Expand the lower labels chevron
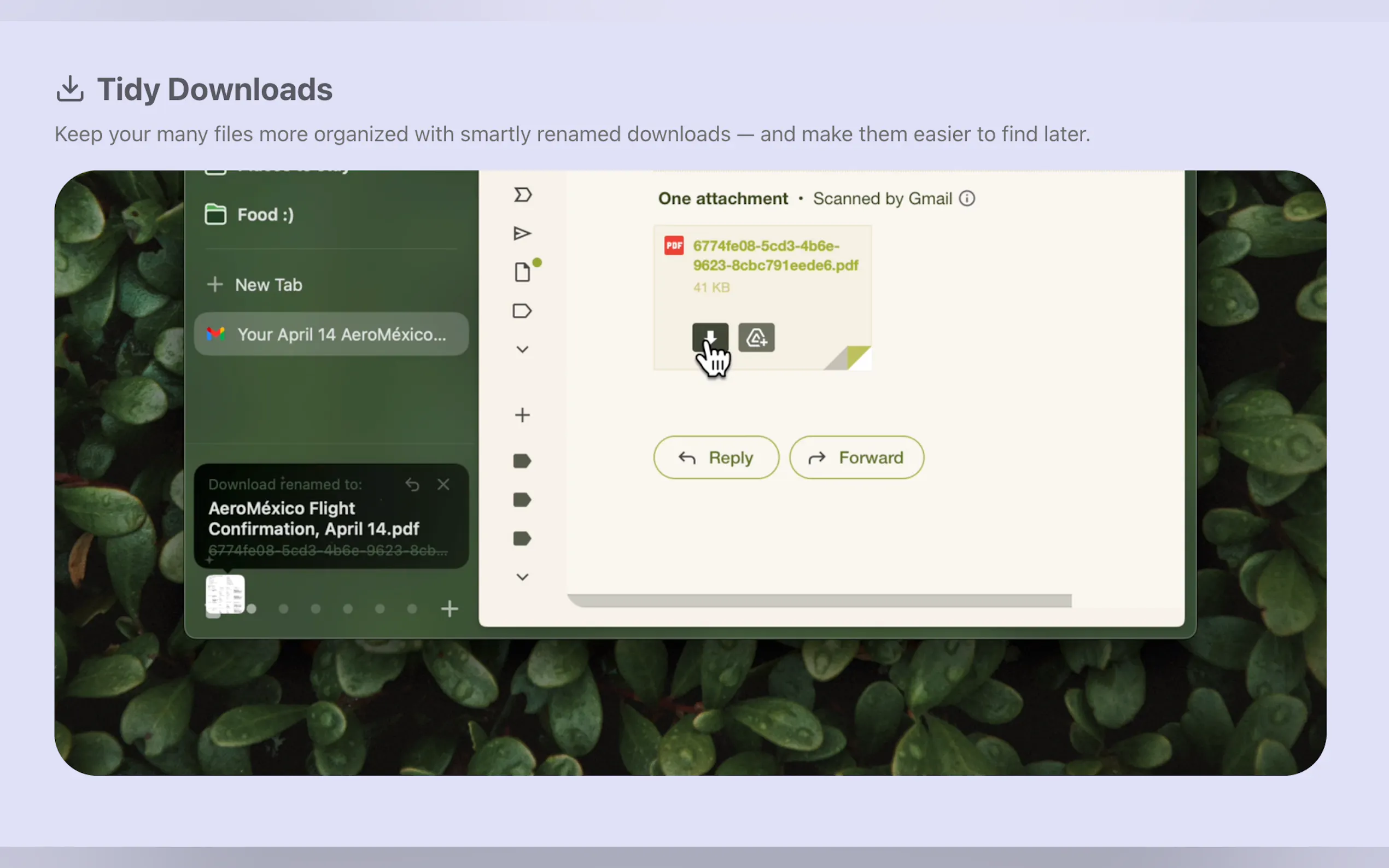Viewport: 1389px width, 868px height. click(x=522, y=577)
